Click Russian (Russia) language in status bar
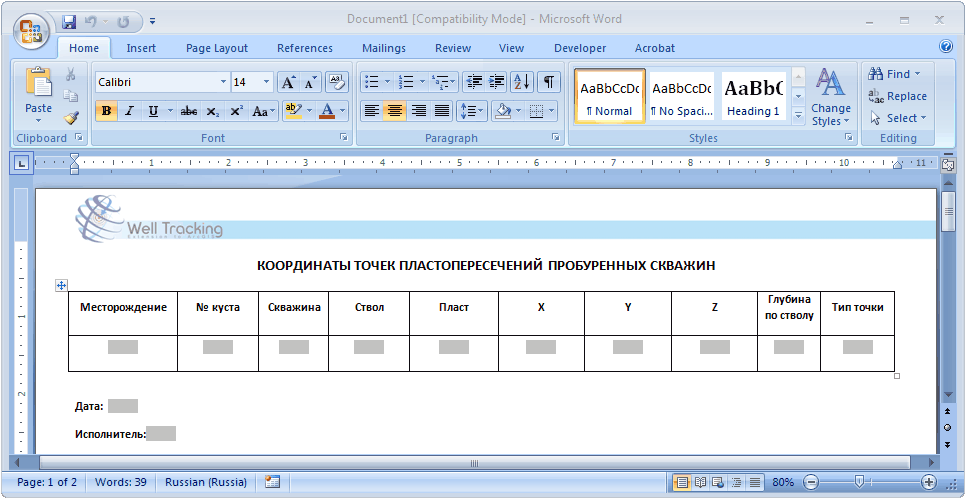966x499 pixels. click(x=206, y=482)
